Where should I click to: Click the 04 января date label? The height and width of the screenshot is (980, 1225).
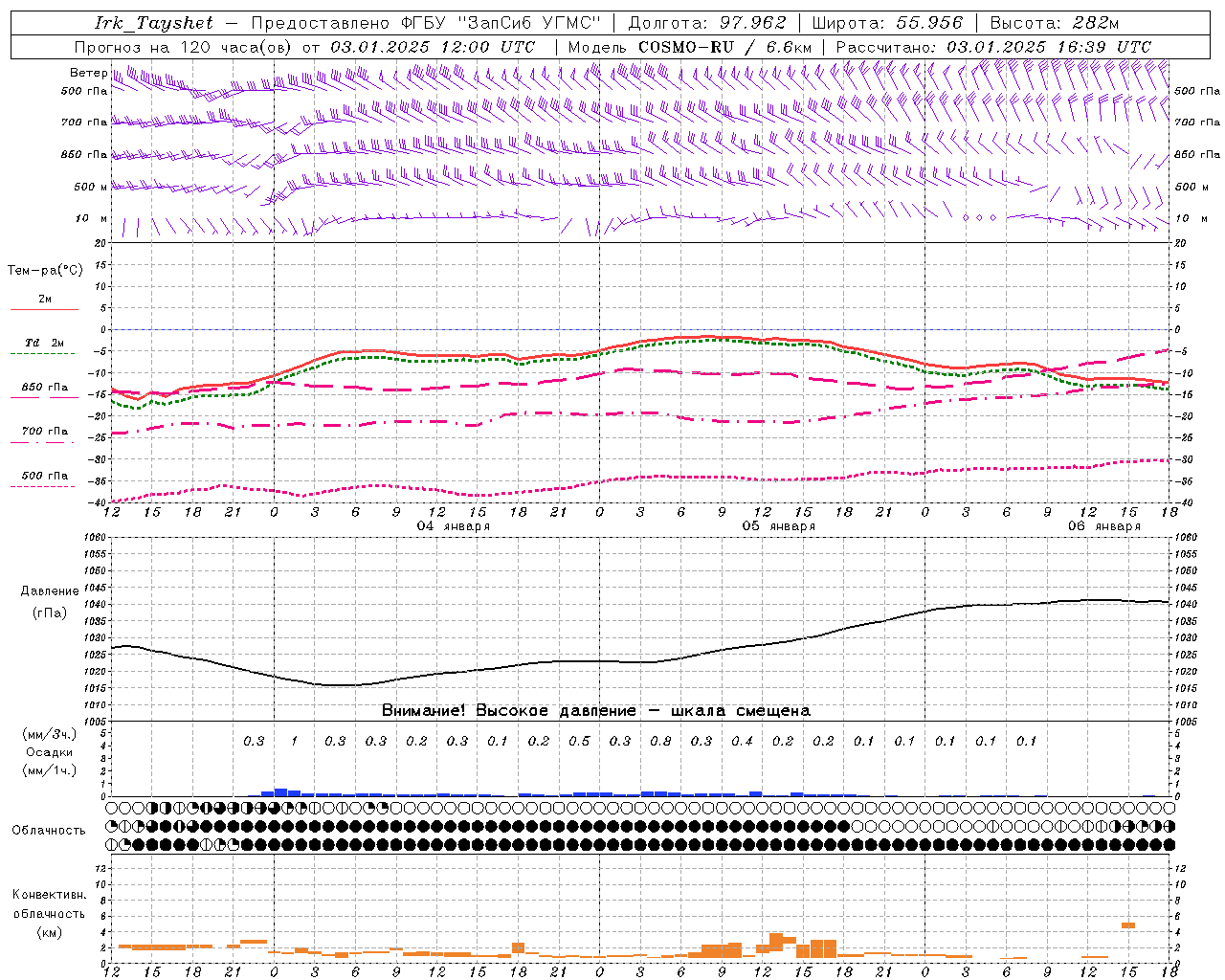click(x=454, y=526)
